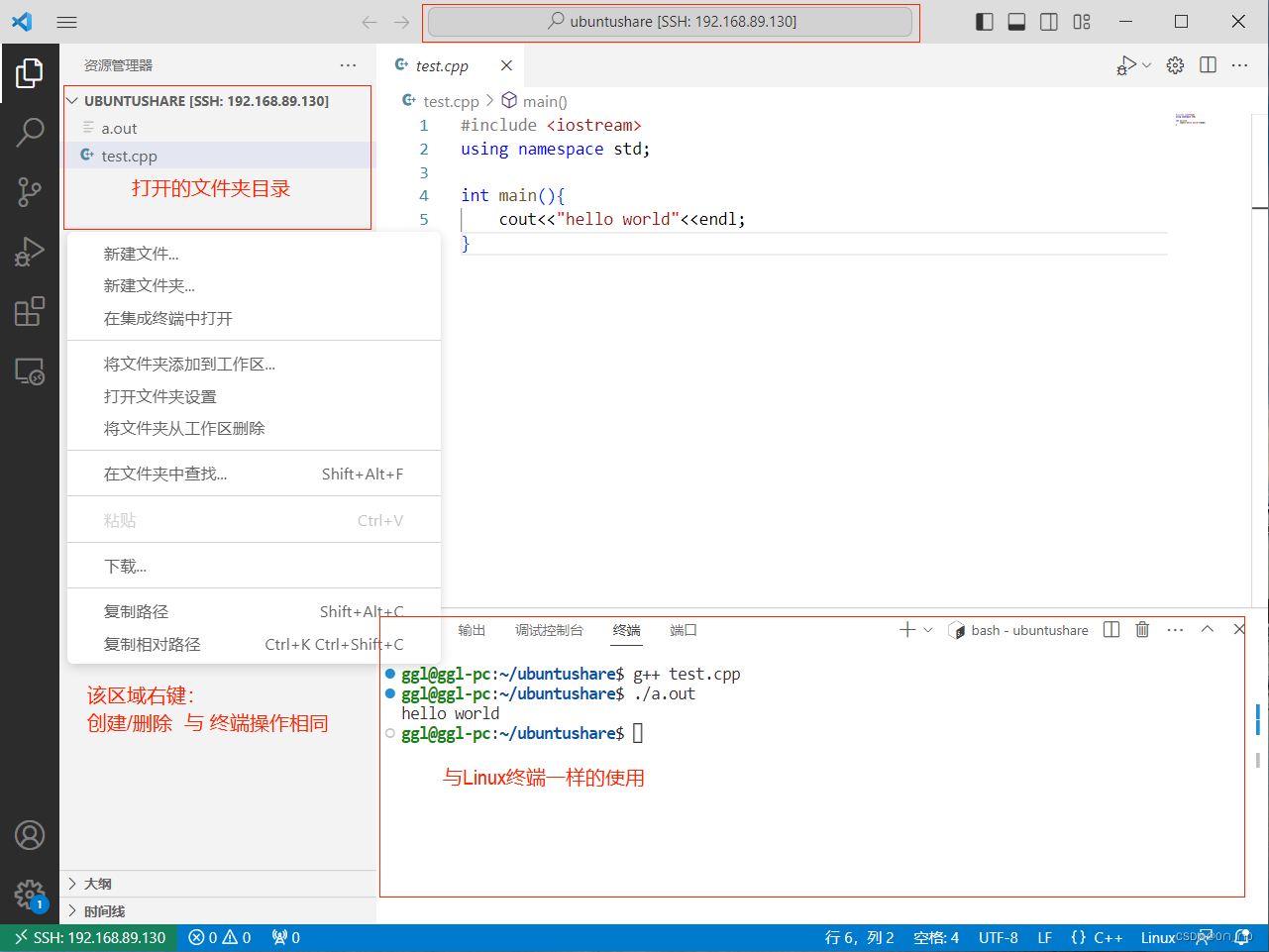Screen dimensions: 1269x952
Task: Switch to the 端口 panel tab
Action: coord(684,630)
